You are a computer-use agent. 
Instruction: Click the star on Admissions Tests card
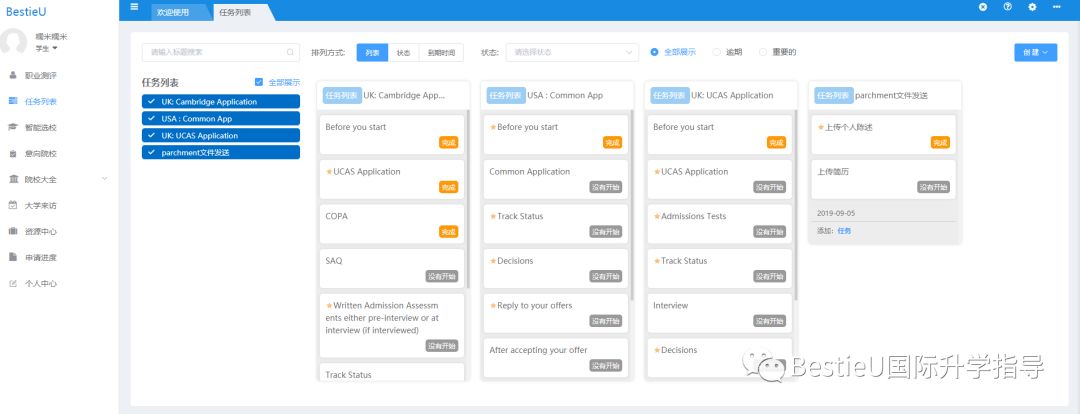pyautogui.click(x=657, y=216)
